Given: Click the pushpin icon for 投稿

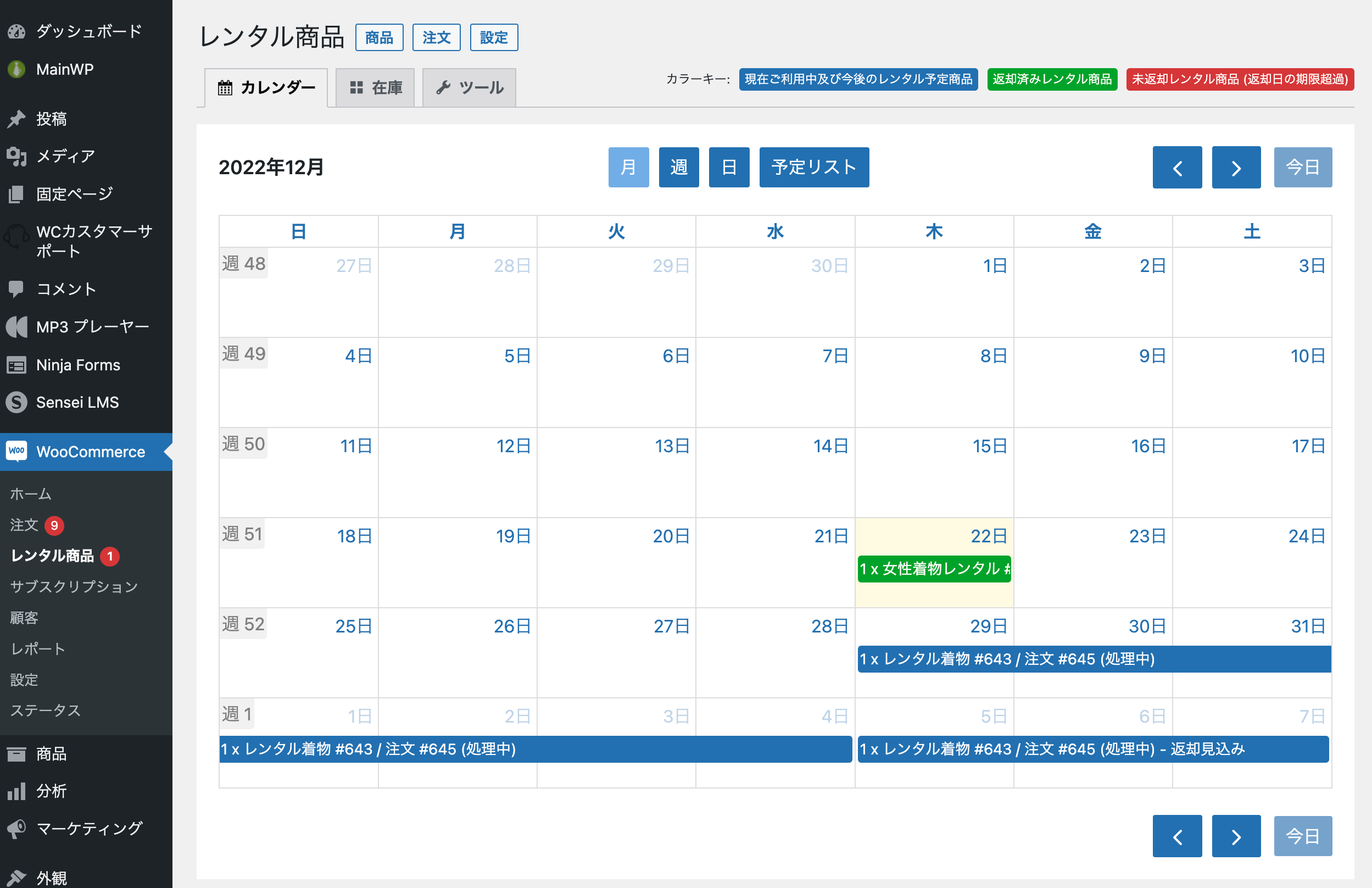Looking at the screenshot, I should 16,119.
